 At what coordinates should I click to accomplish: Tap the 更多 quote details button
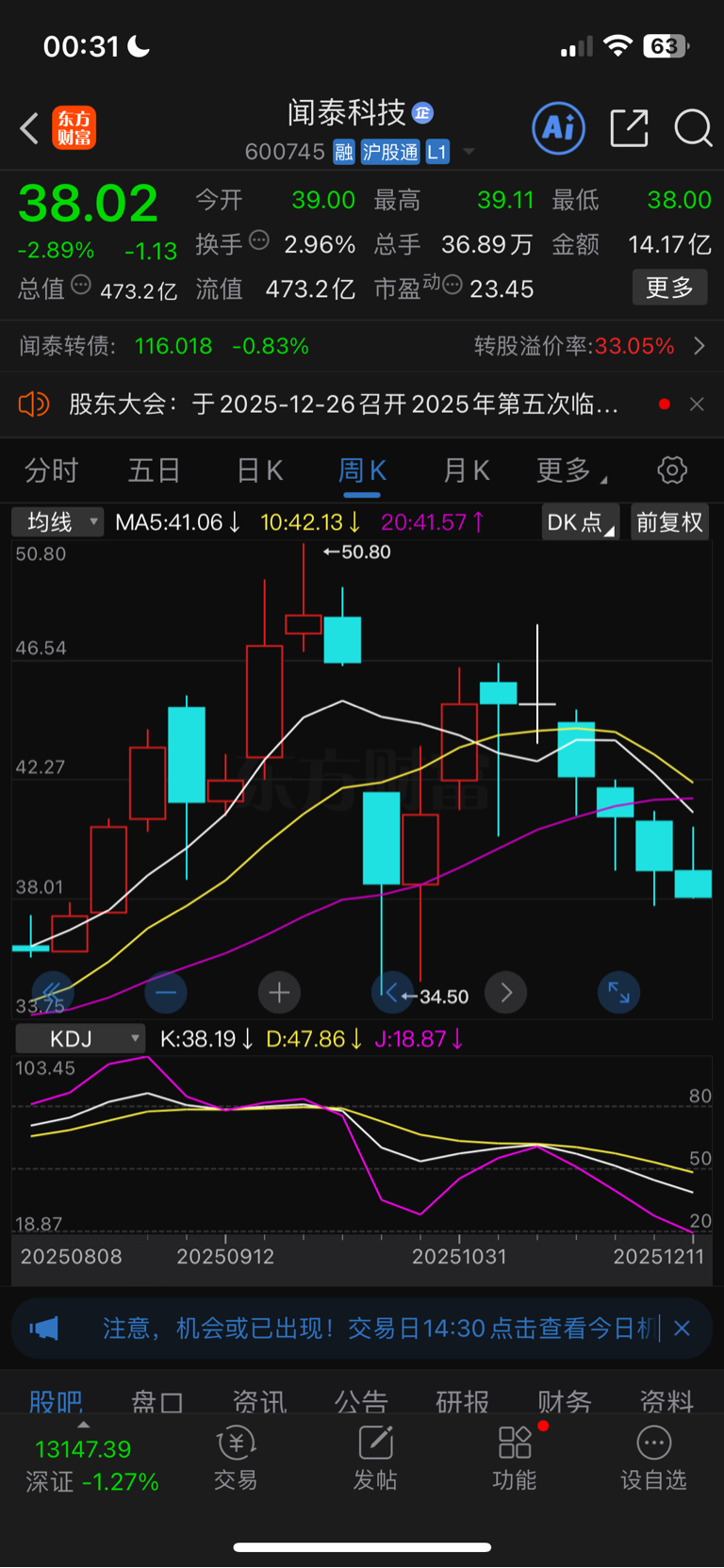[x=669, y=288]
